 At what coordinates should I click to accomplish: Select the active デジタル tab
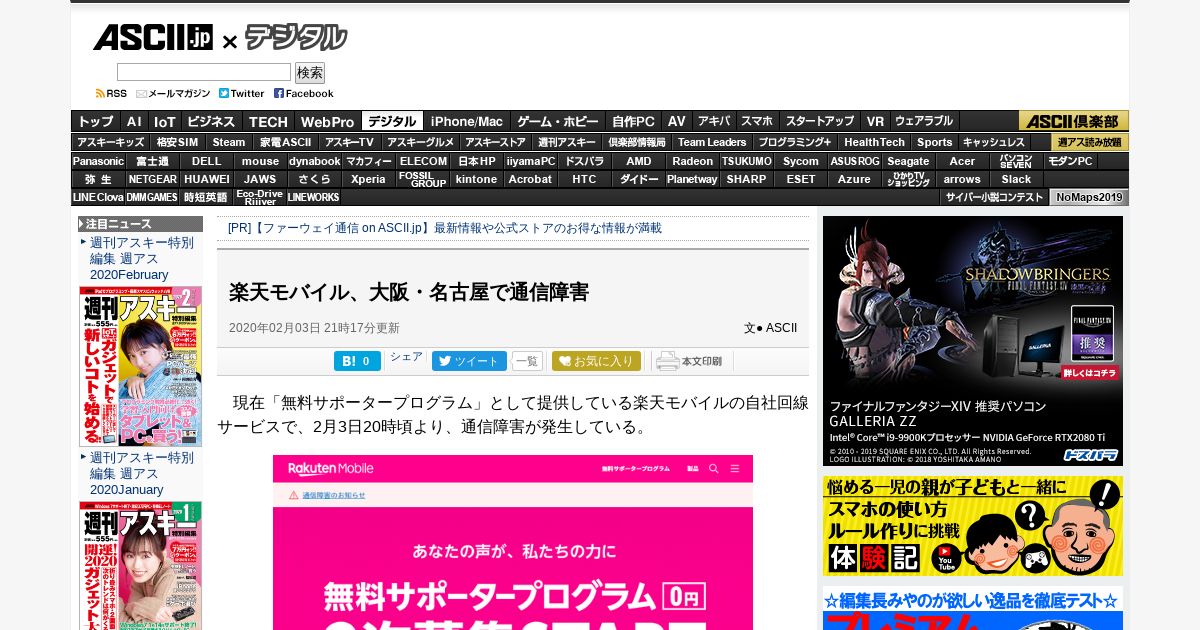point(392,121)
